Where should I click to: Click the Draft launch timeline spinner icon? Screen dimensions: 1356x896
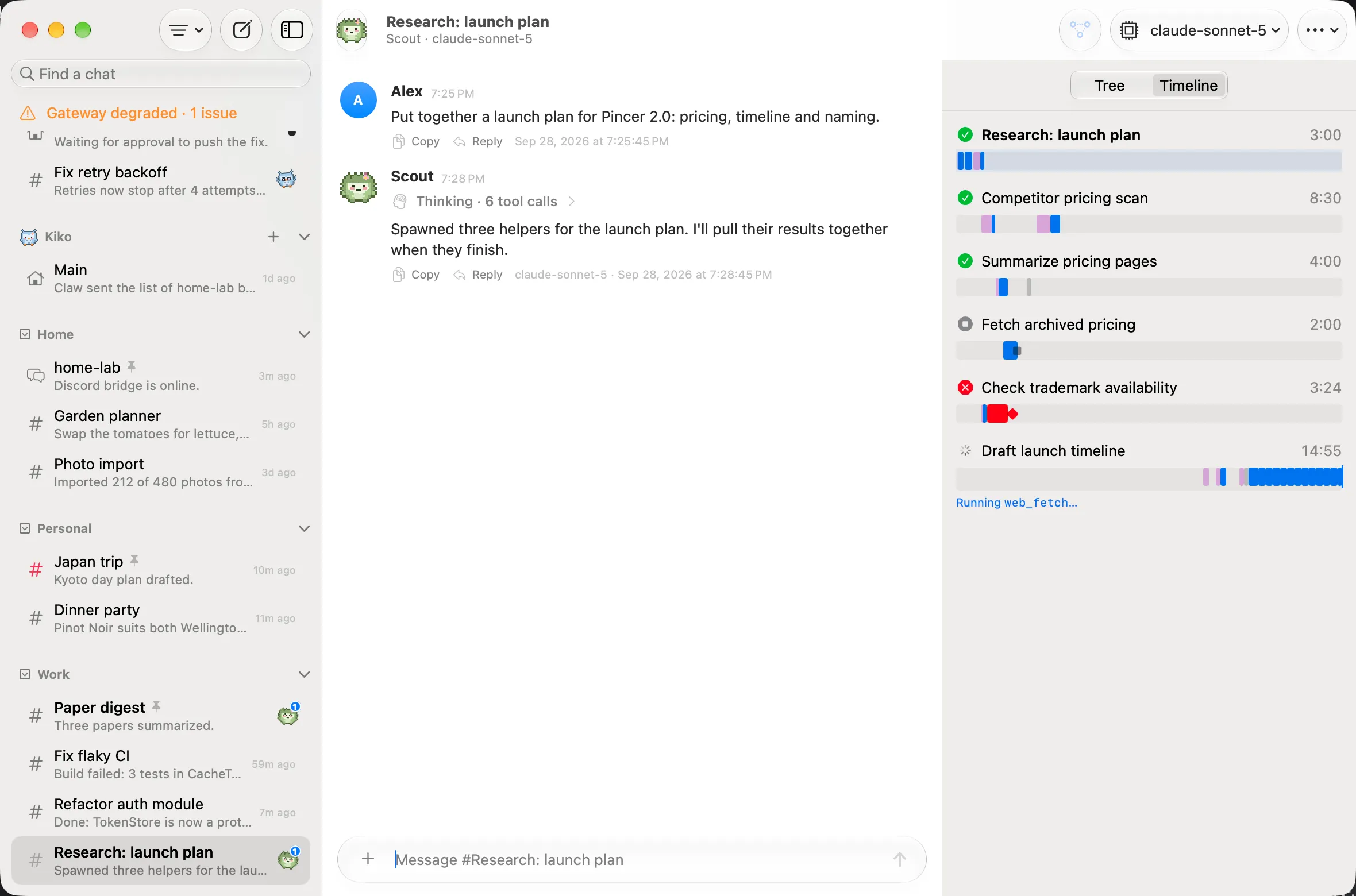(x=965, y=451)
